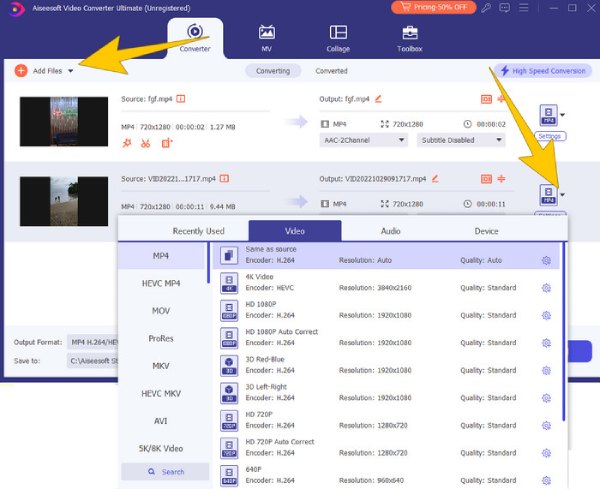Click the enhance video icon for fgf.mp4
Viewport: 600px width, 489px height.
(167, 143)
